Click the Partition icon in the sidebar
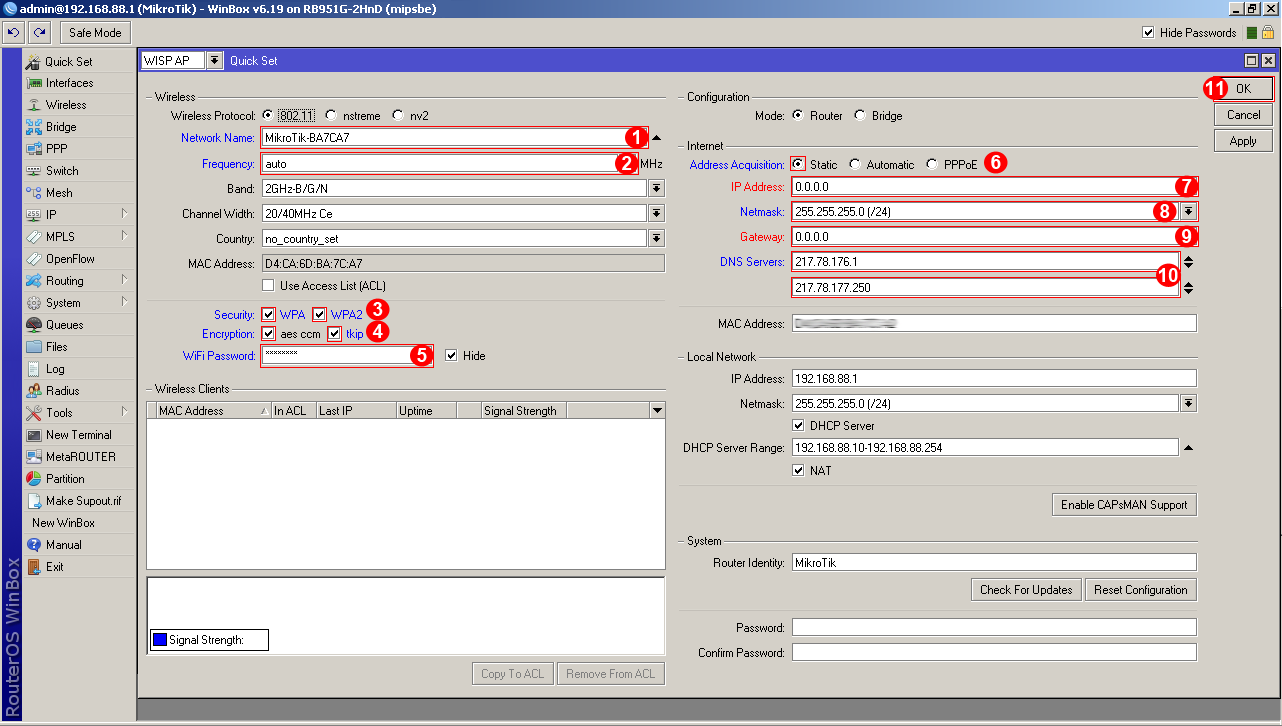 click(x=34, y=479)
